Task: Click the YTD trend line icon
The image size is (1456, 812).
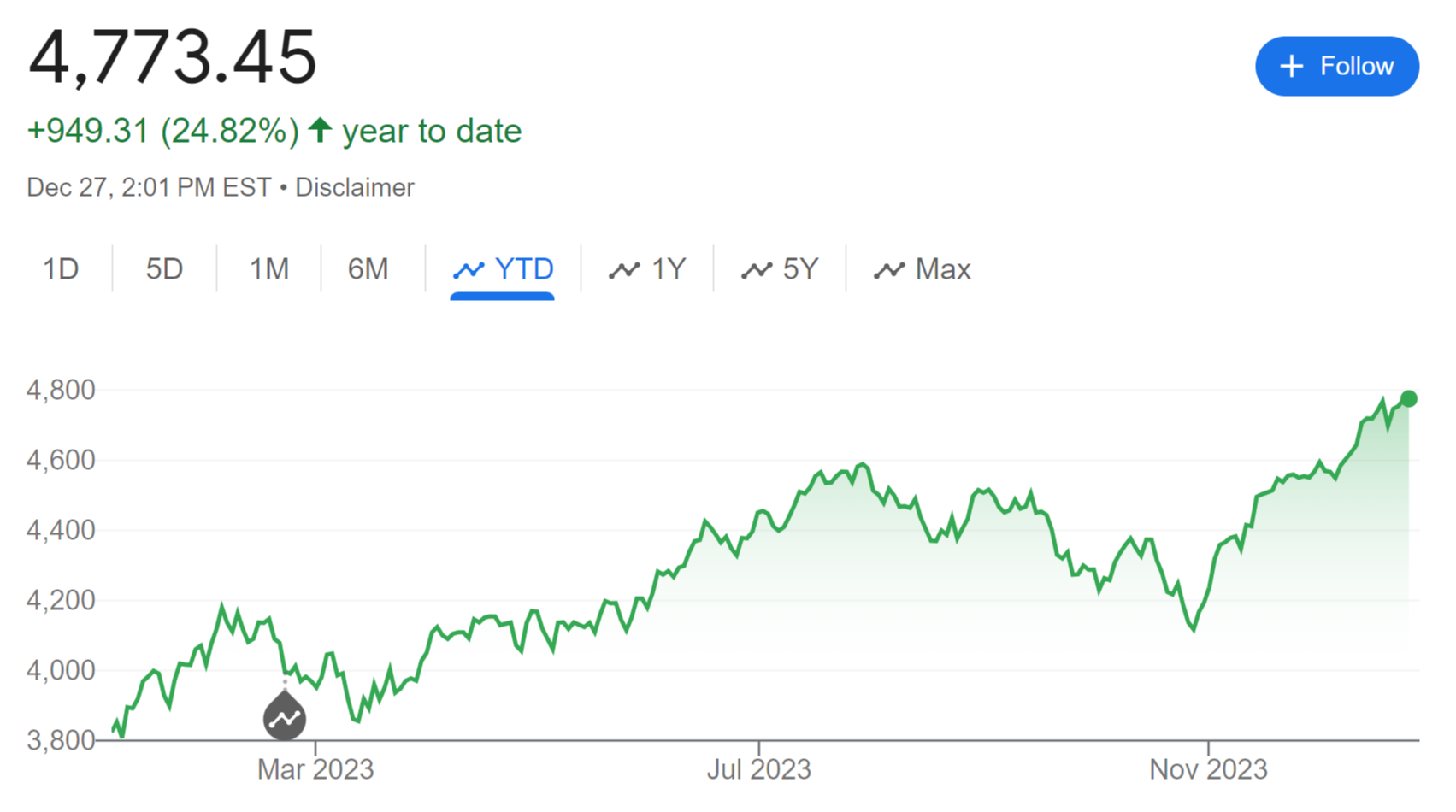Action: (469, 270)
